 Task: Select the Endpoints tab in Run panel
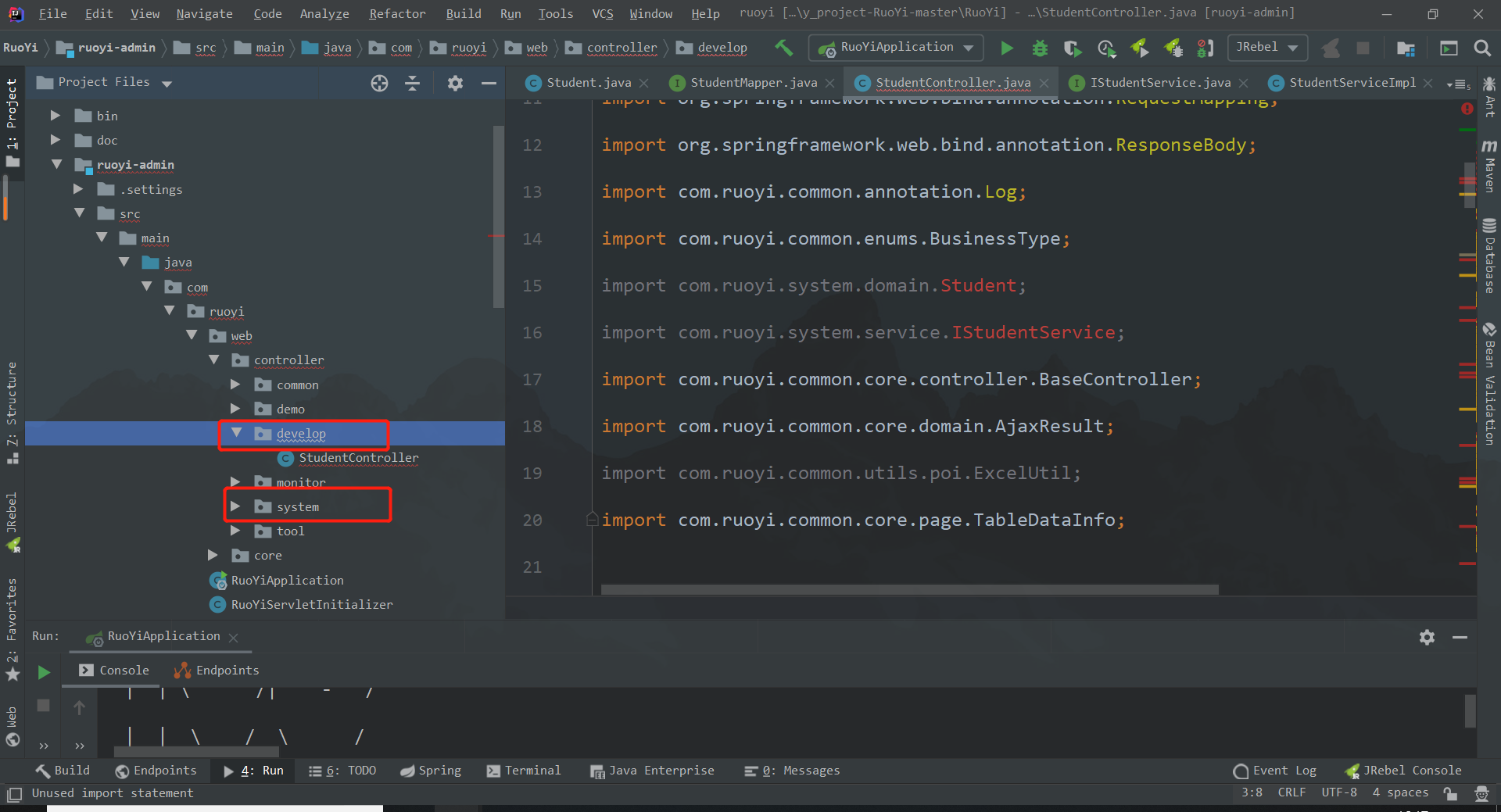click(217, 671)
